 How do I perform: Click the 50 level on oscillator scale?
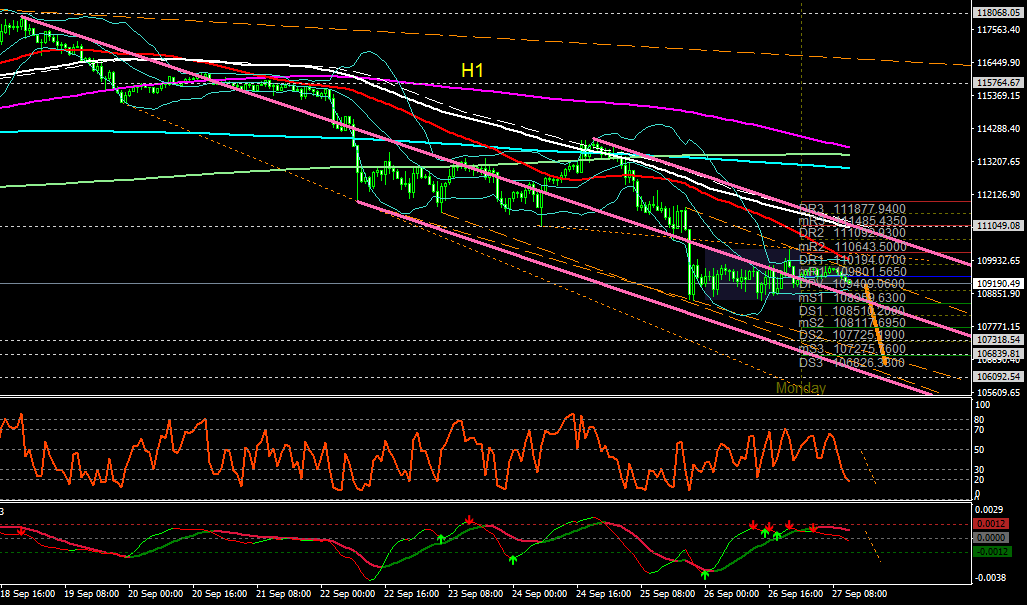click(980, 449)
